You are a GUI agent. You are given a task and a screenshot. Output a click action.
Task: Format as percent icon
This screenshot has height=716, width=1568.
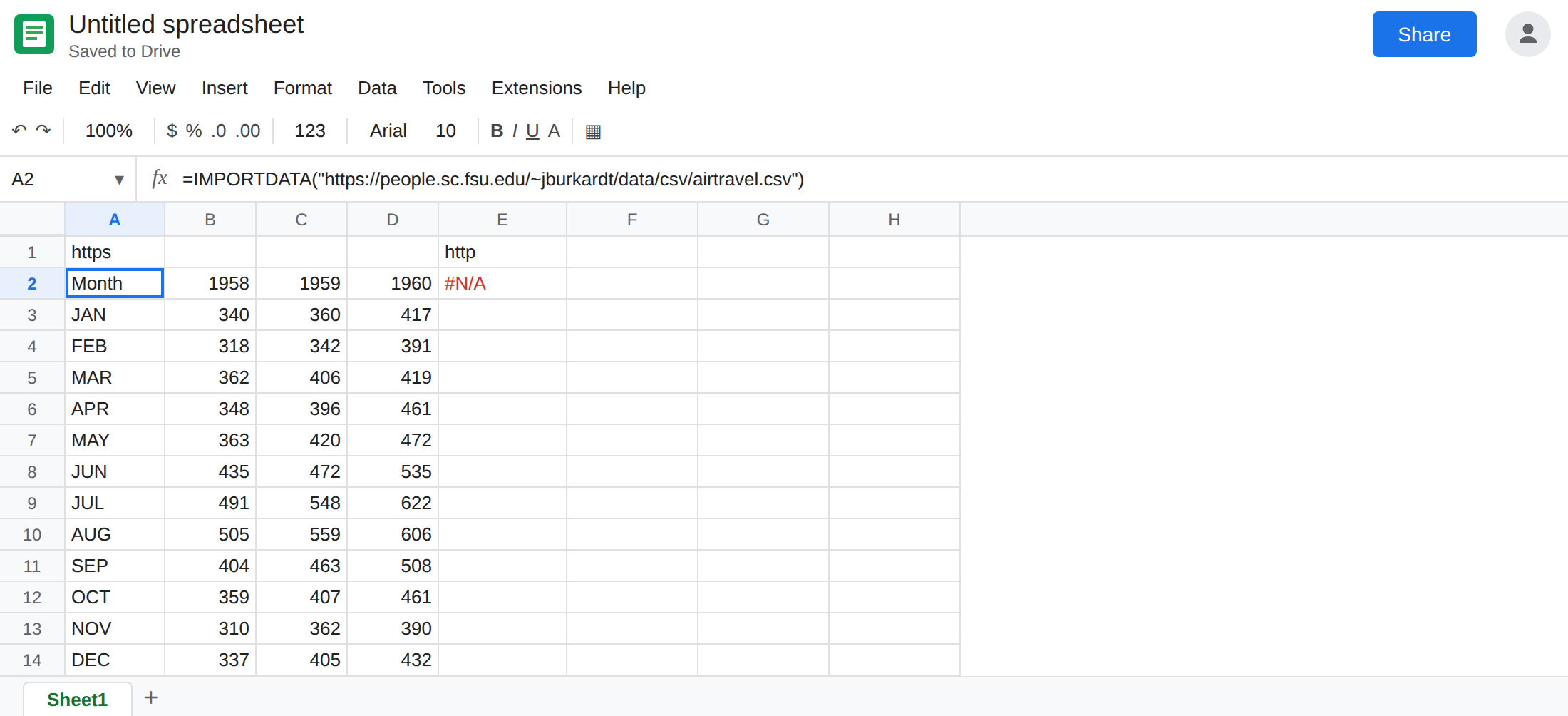(194, 131)
